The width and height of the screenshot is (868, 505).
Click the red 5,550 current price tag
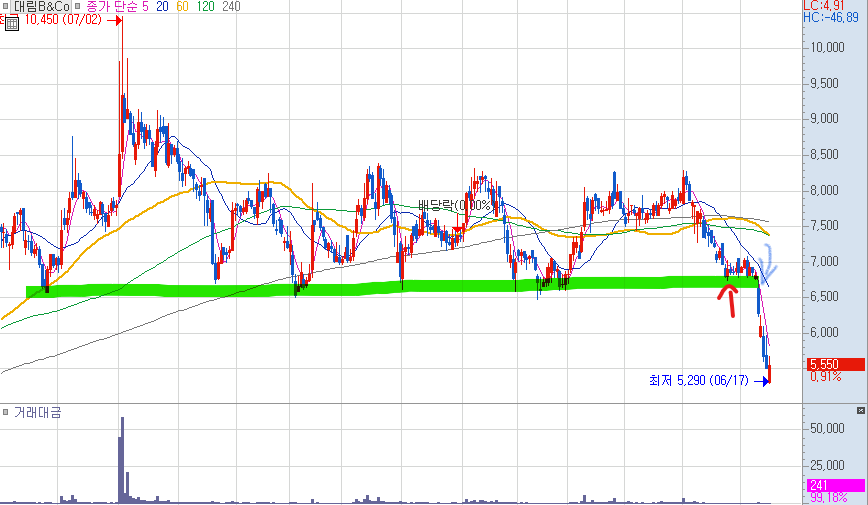pos(835,364)
